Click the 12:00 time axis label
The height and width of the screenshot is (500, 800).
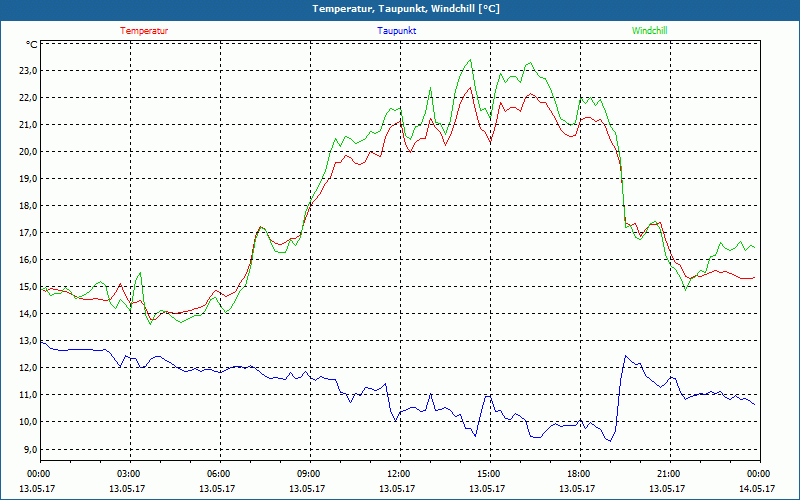tap(397, 474)
